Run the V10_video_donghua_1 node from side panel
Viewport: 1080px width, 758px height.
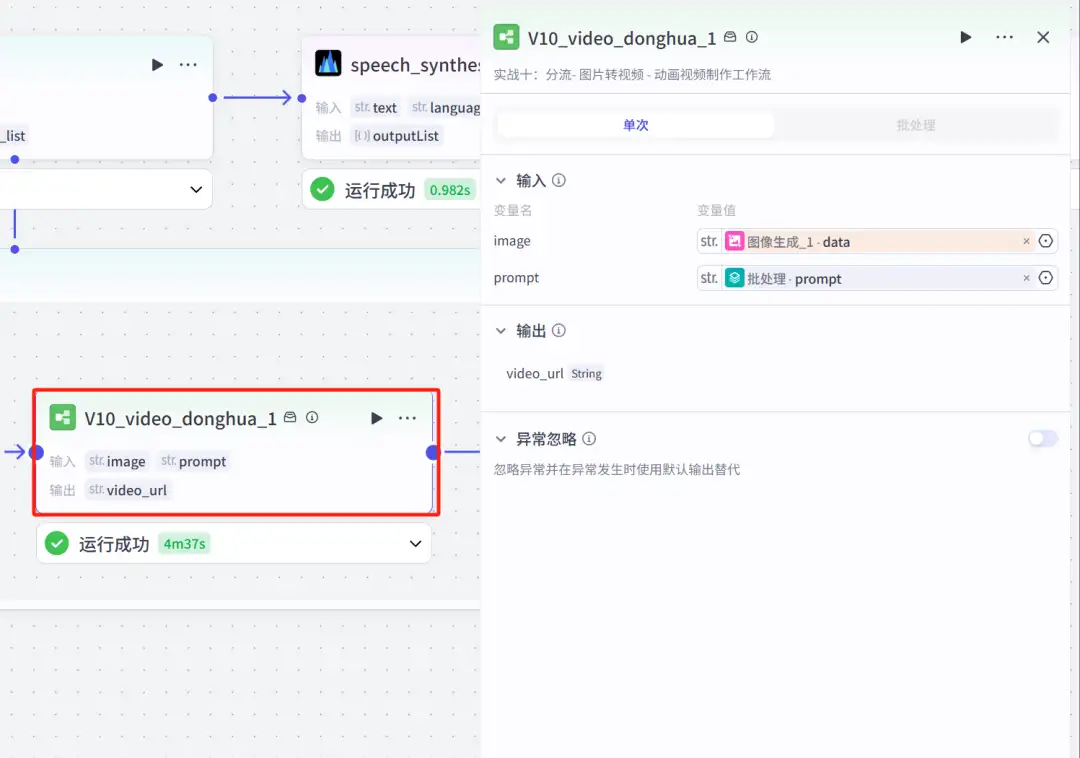click(966, 37)
